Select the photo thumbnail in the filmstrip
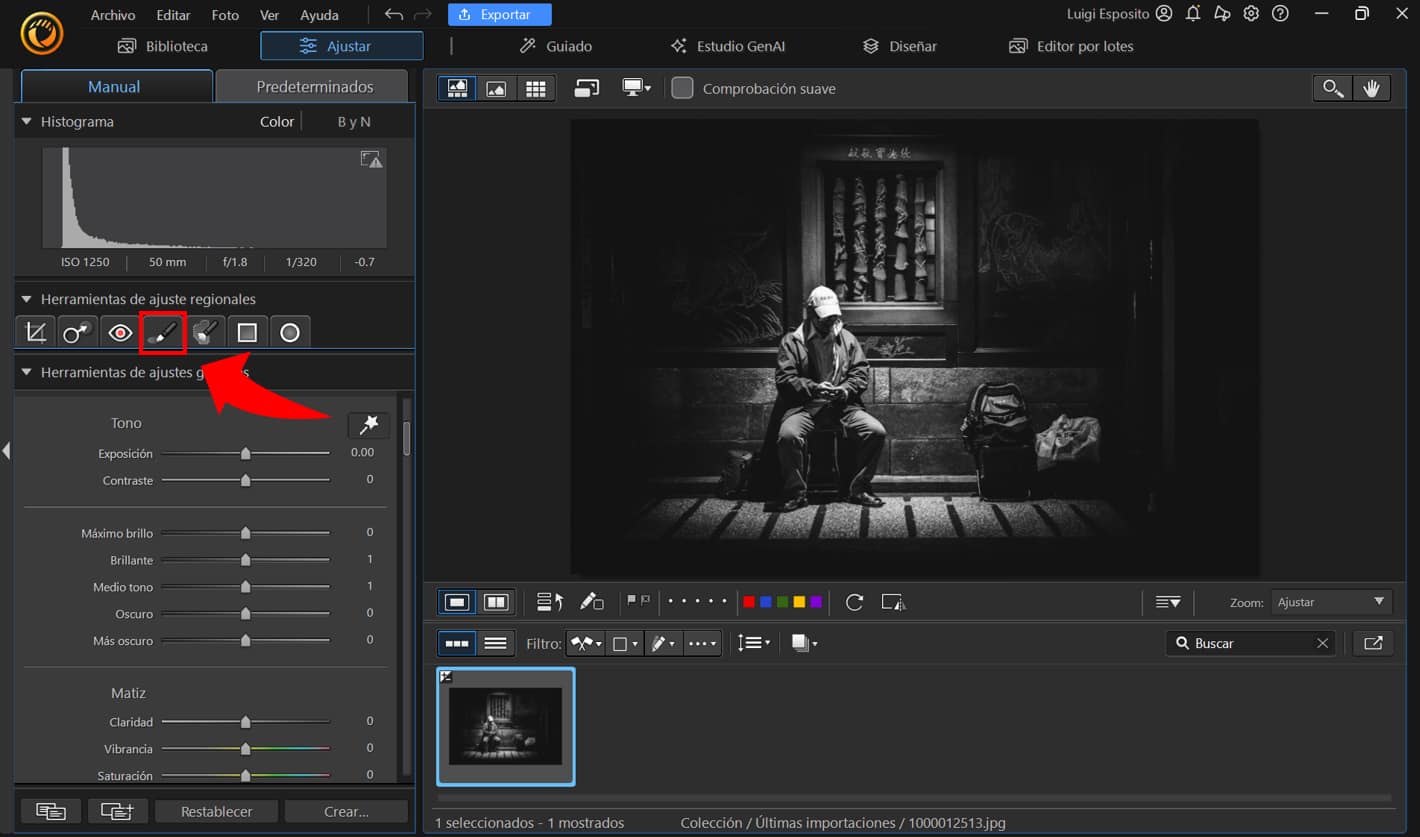The width and height of the screenshot is (1420, 837). coord(505,727)
